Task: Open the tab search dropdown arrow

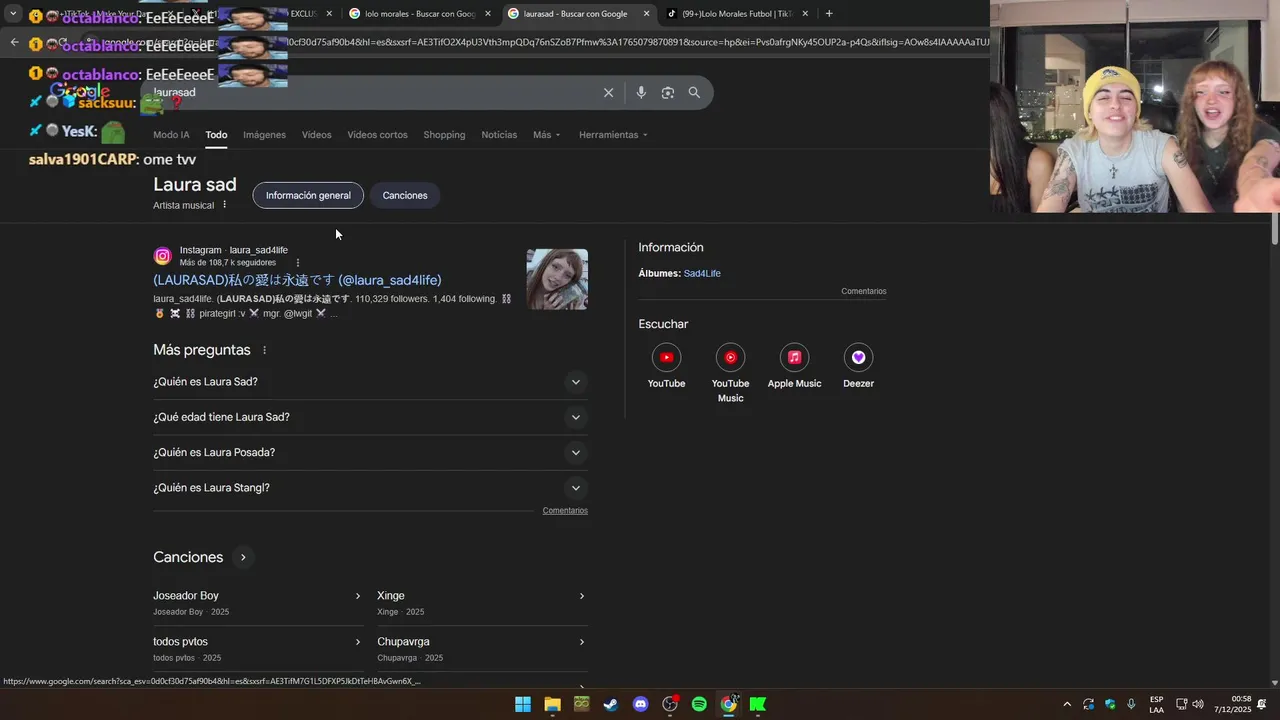Action: point(13,14)
